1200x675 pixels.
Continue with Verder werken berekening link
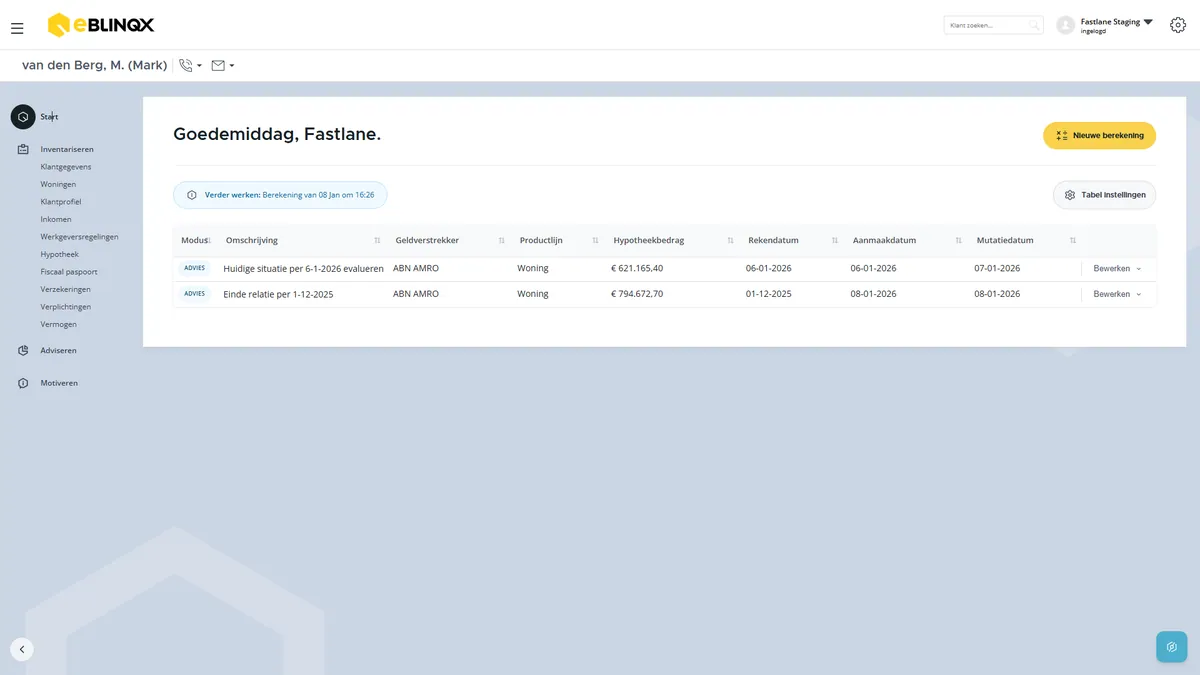click(280, 195)
